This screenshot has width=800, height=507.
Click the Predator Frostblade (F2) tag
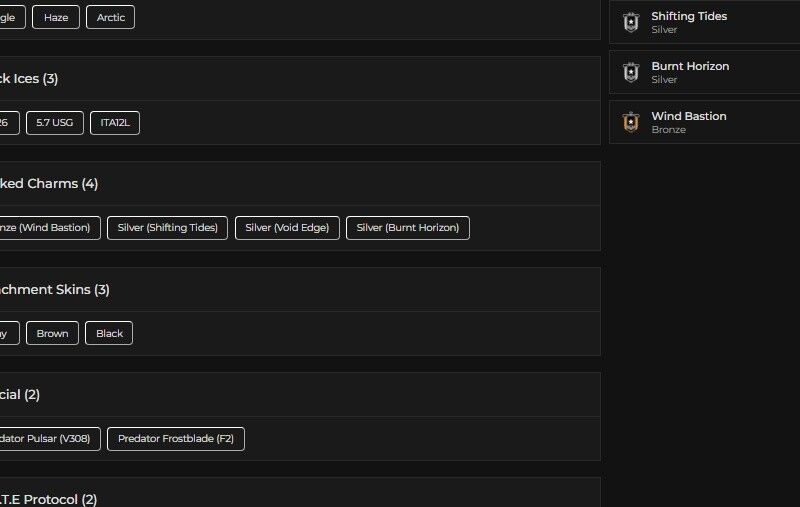pos(175,438)
